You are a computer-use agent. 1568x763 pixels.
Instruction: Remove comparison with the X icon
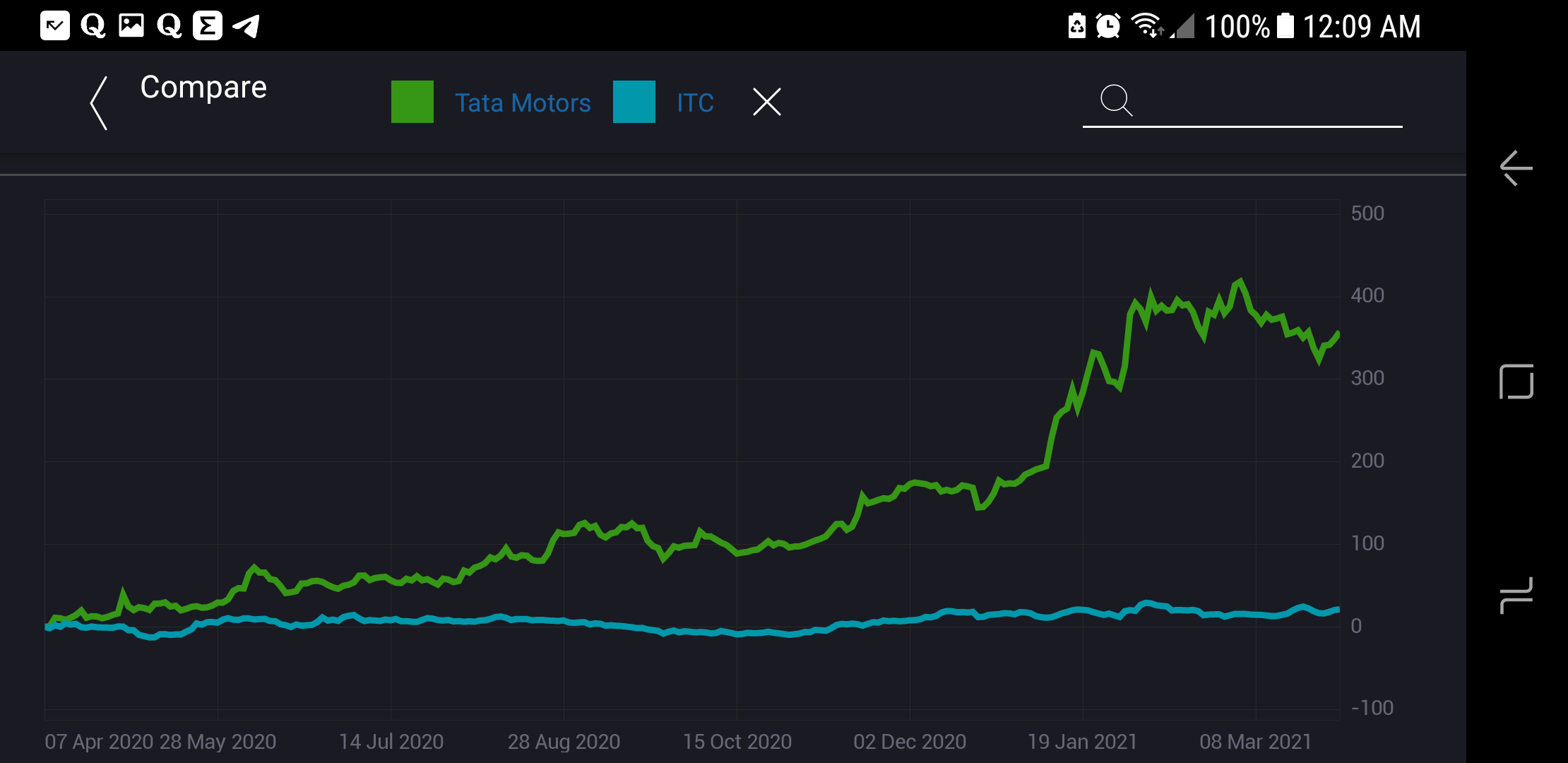766,102
